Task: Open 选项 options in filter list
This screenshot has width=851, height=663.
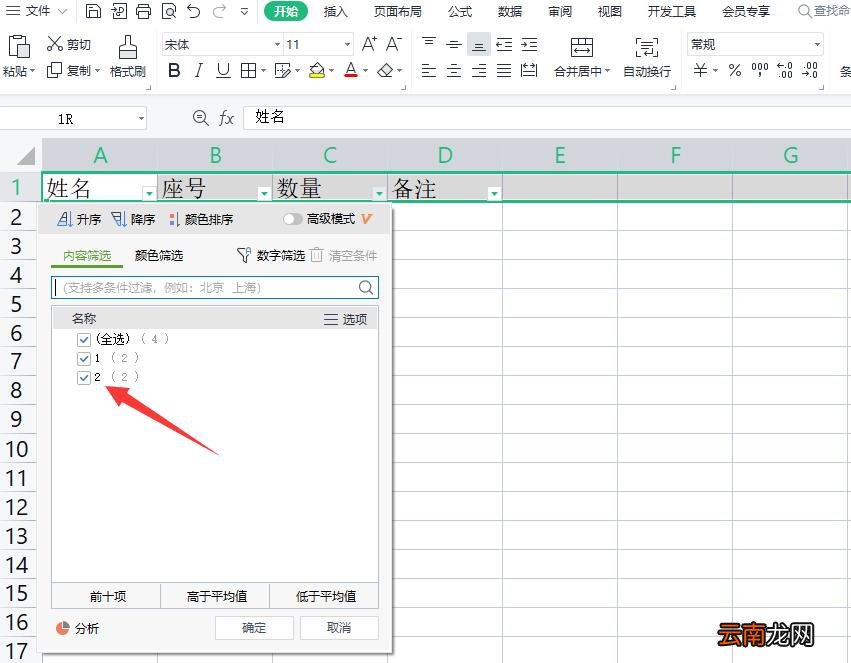Action: pyautogui.click(x=345, y=320)
